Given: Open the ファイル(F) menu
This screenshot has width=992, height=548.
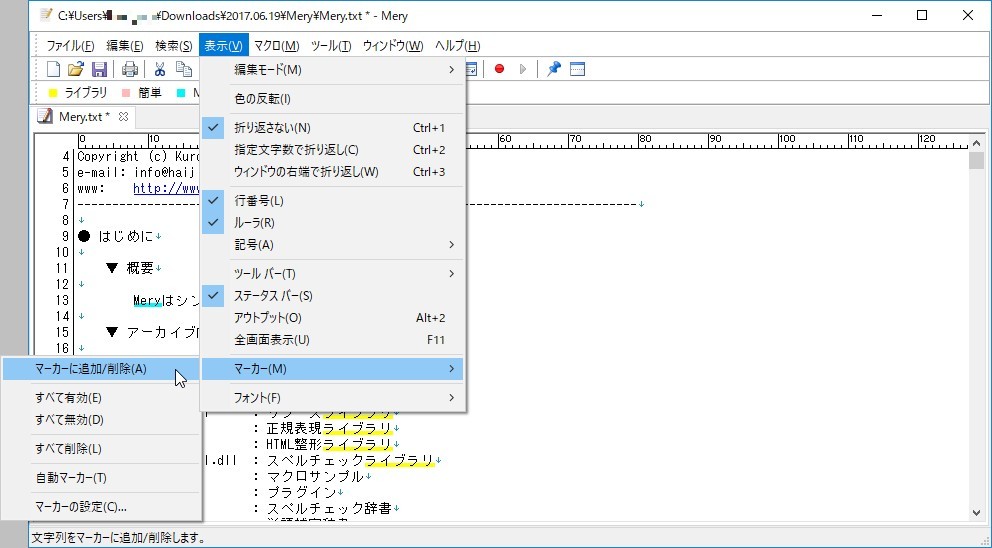Looking at the screenshot, I should (70, 46).
